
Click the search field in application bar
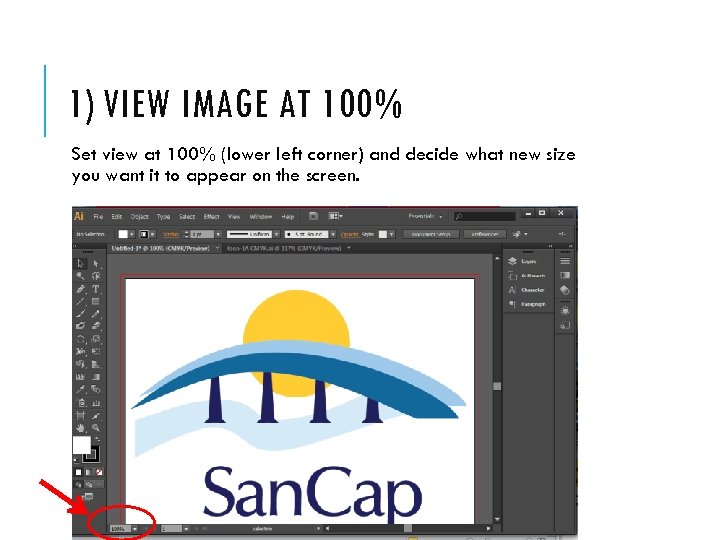(485, 216)
